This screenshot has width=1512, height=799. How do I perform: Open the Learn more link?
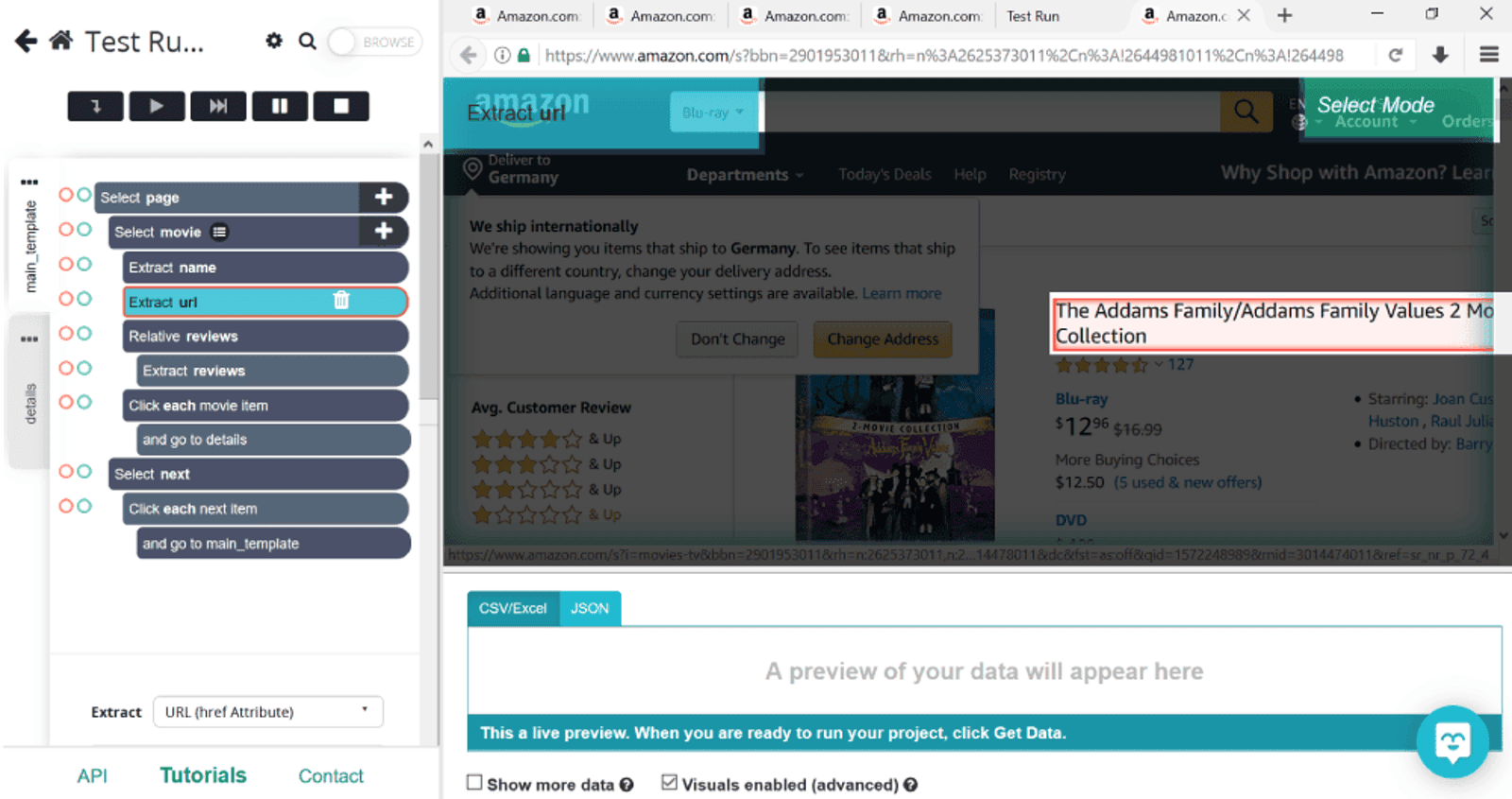tap(902, 293)
